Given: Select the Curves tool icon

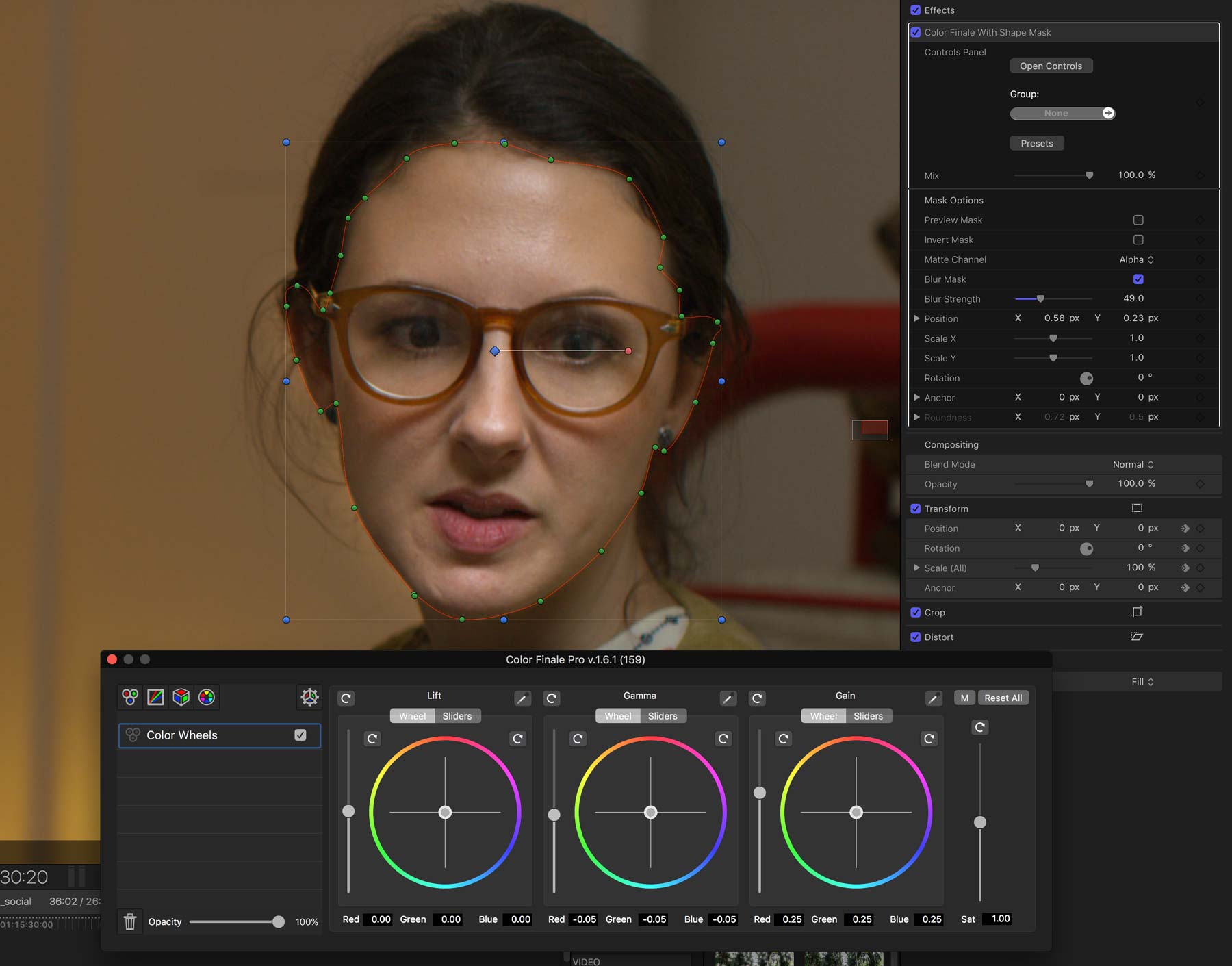Looking at the screenshot, I should click(x=155, y=697).
